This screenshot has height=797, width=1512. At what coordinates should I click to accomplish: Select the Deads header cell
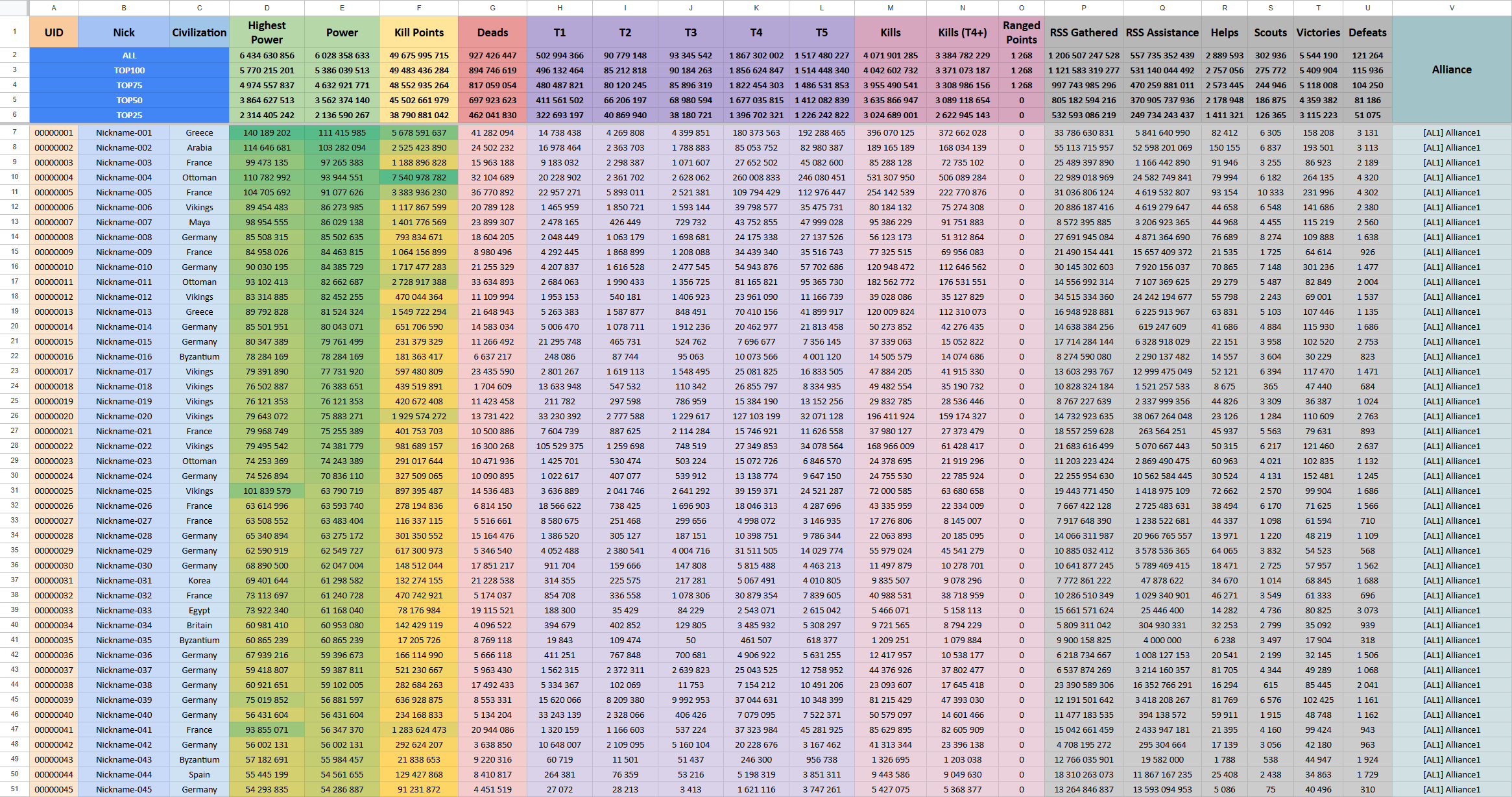pyautogui.click(x=492, y=32)
